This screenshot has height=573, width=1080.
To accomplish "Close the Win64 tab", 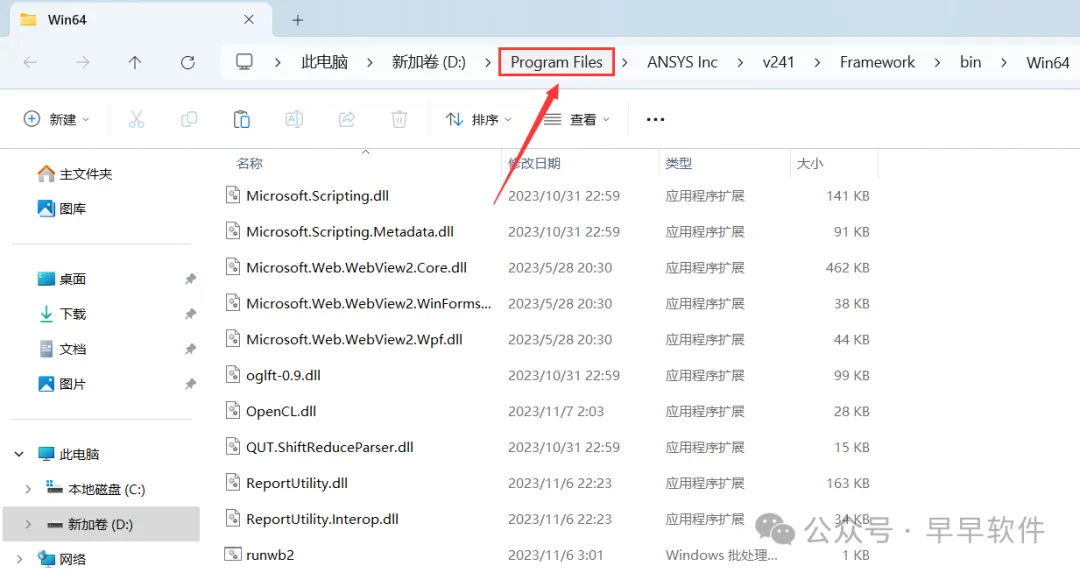I will (249, 19).
